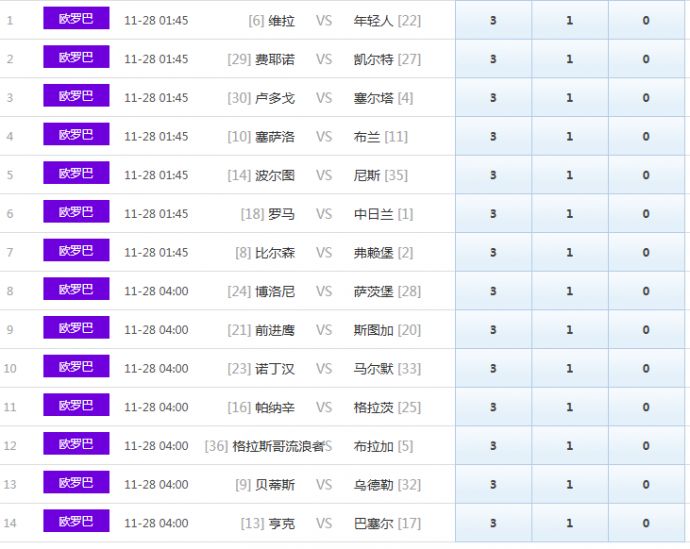Pick option 0 for 亨克 vs 巴塞尔
Viewport: 690px width, 549px height.
point(646,523)
